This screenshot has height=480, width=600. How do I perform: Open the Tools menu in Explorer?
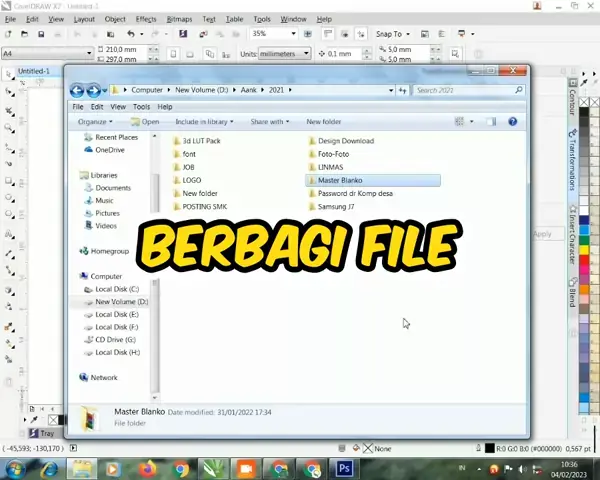pos(141,107)
